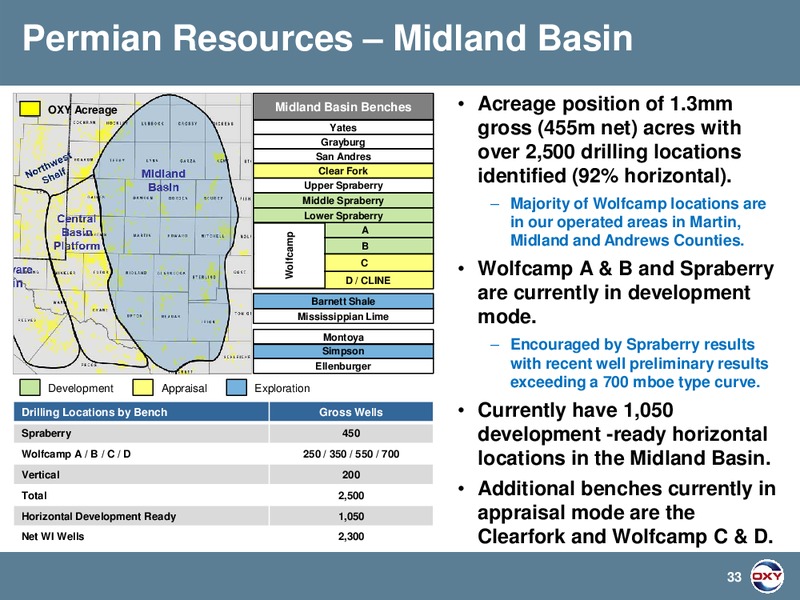This screenshot has width=800, height=600.
Task: Click the 'Central Basin Platform' map label
Action: click(x=77, y=232)
